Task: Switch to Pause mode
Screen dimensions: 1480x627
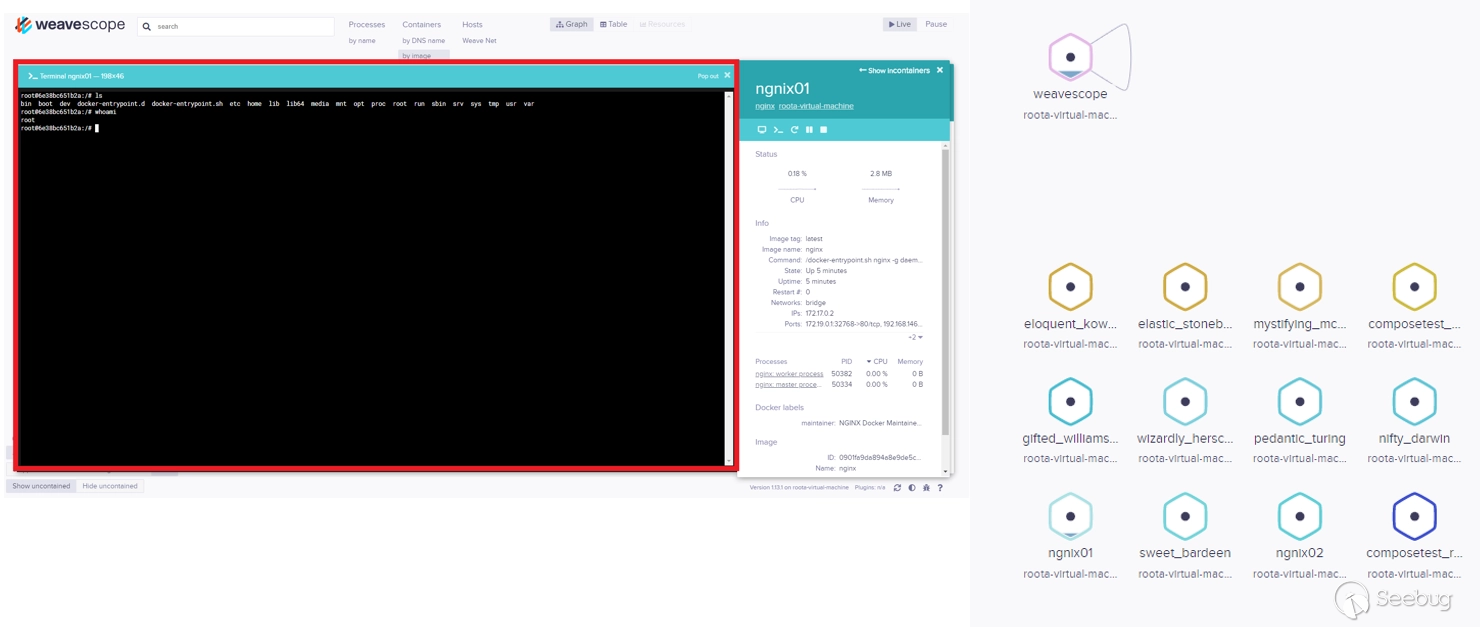Action: tap(935, 24)
